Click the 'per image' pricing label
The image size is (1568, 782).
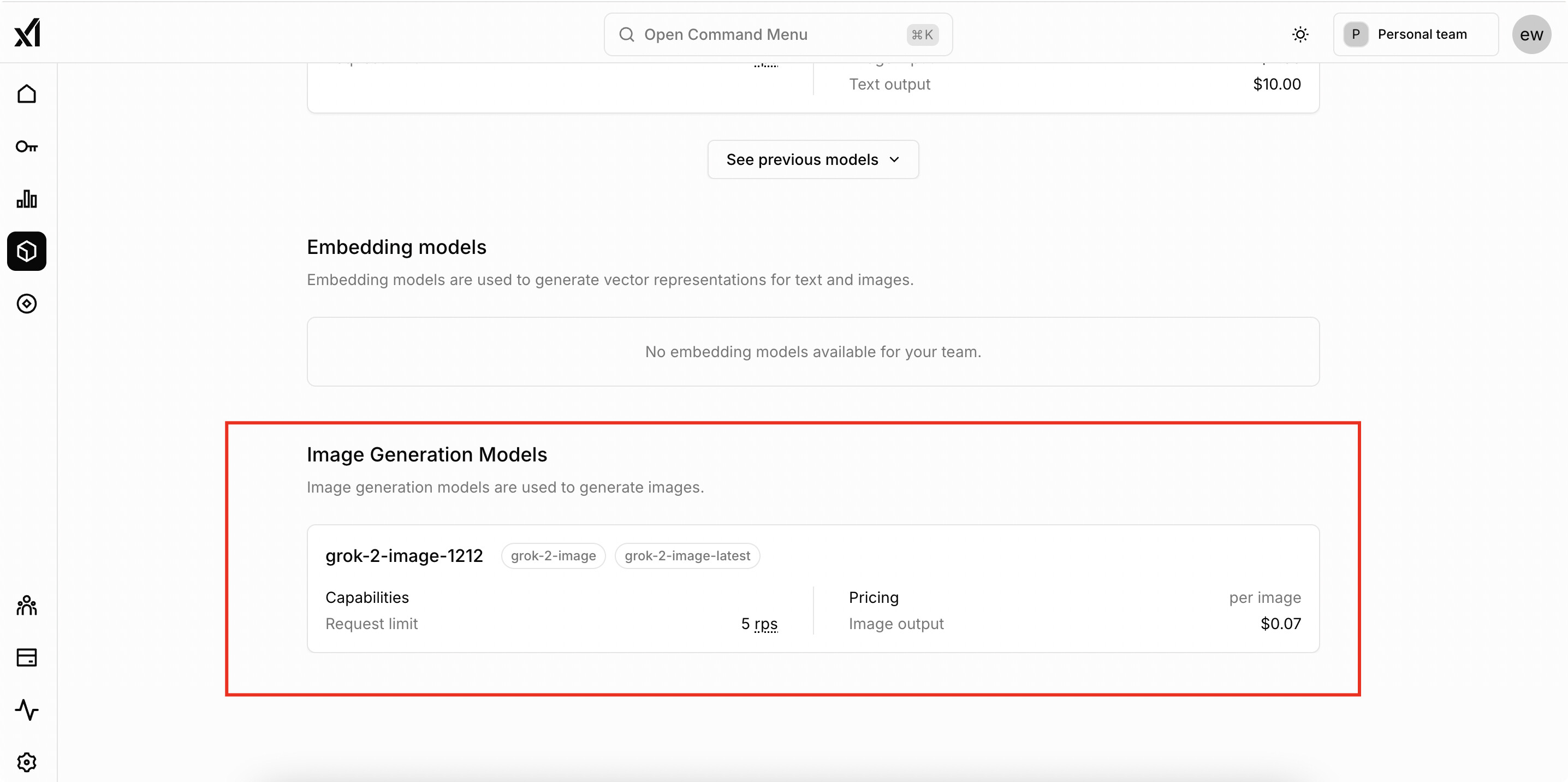pyautogui.click(x=1265, y=597)
